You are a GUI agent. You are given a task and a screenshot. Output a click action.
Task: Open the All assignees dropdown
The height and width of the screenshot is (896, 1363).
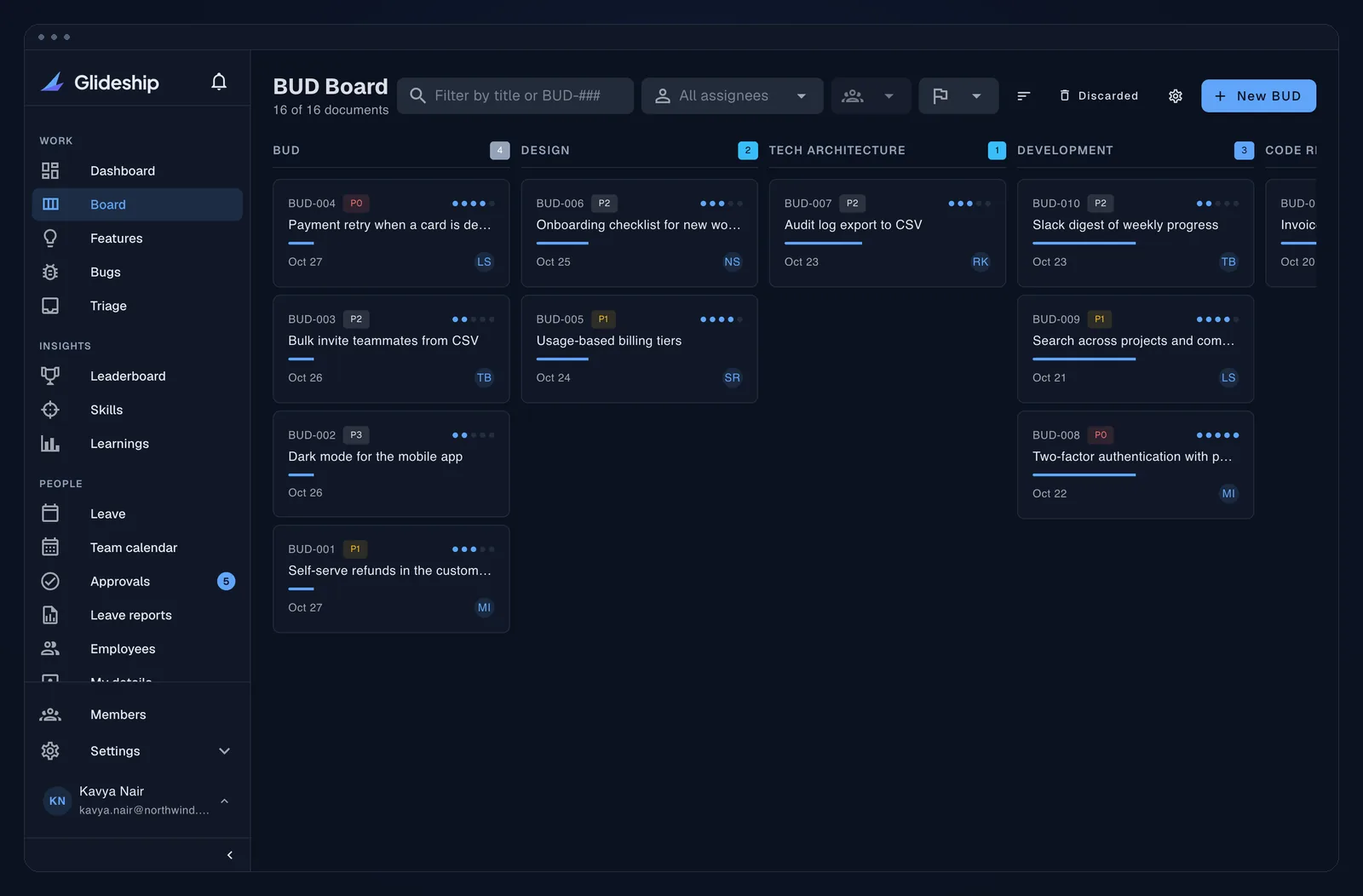(733, 95)
